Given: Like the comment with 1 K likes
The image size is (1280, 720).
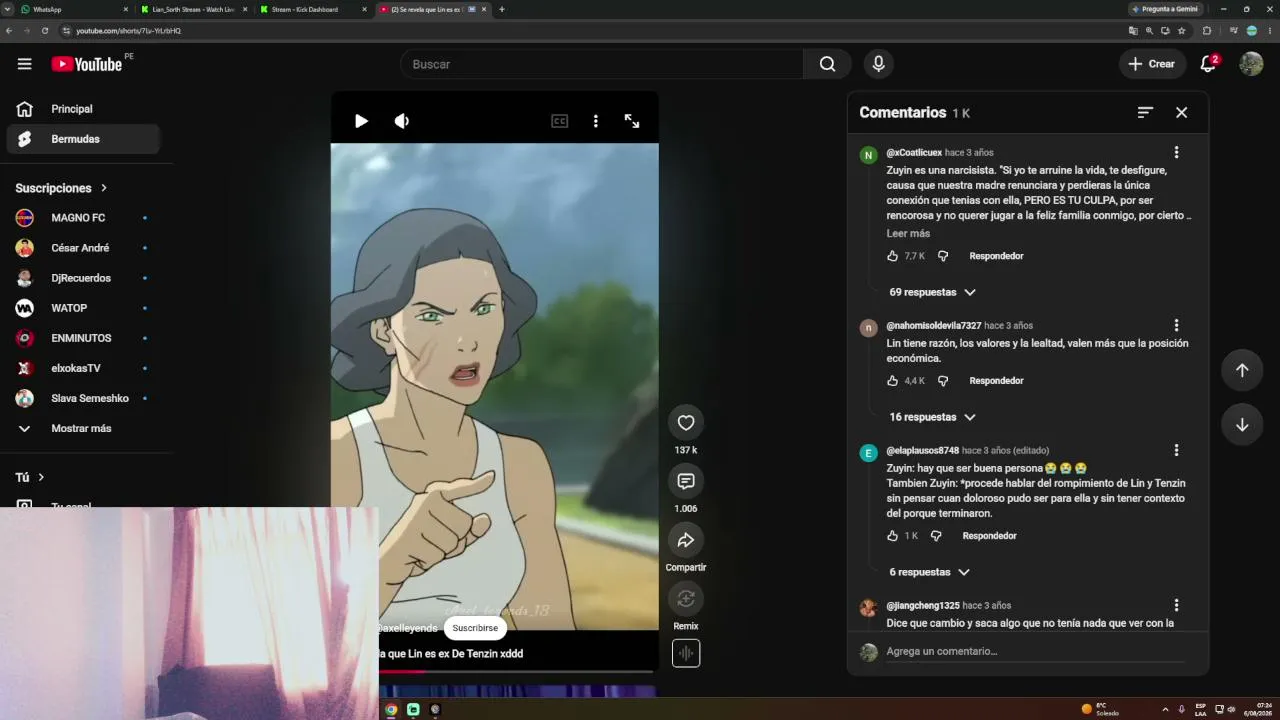Looking at the screenshot, I should (892, 536).
